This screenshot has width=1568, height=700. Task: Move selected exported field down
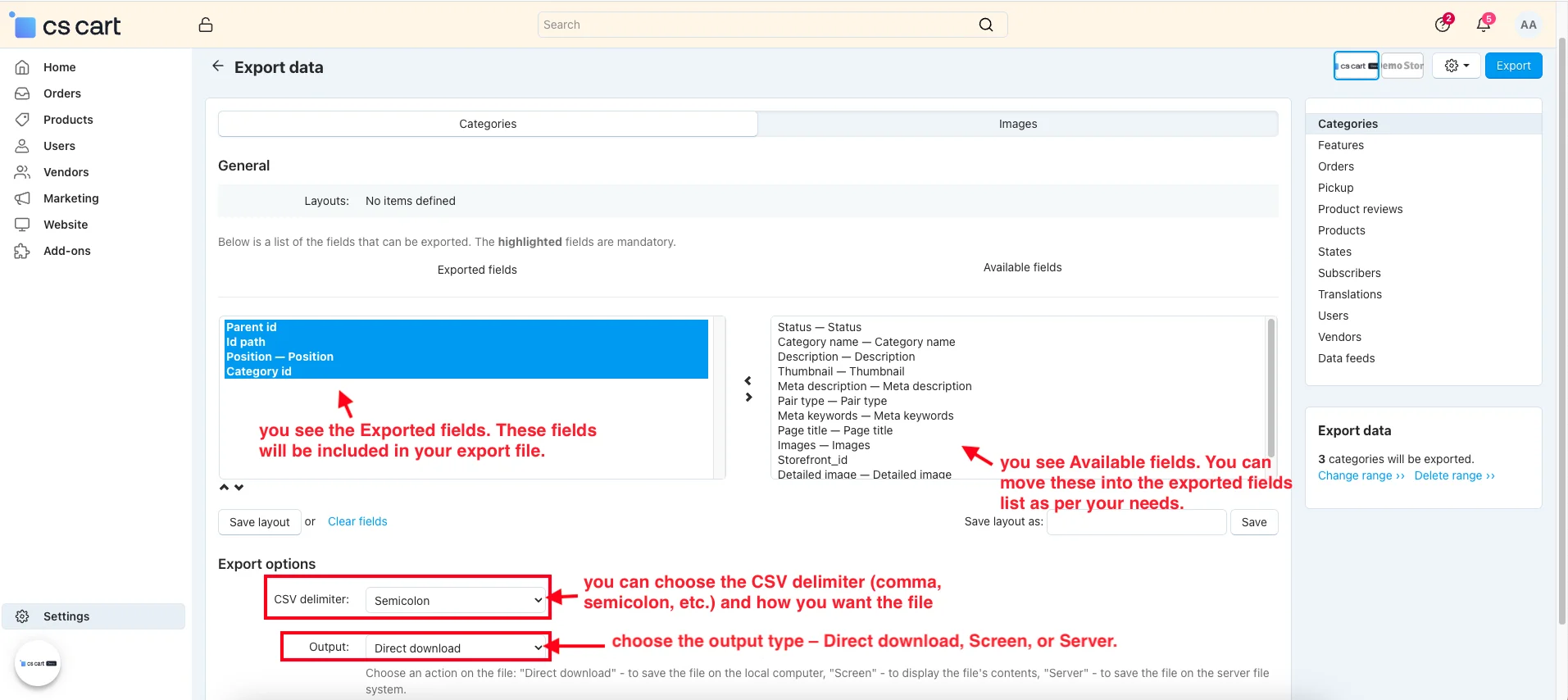pos(239,487)
